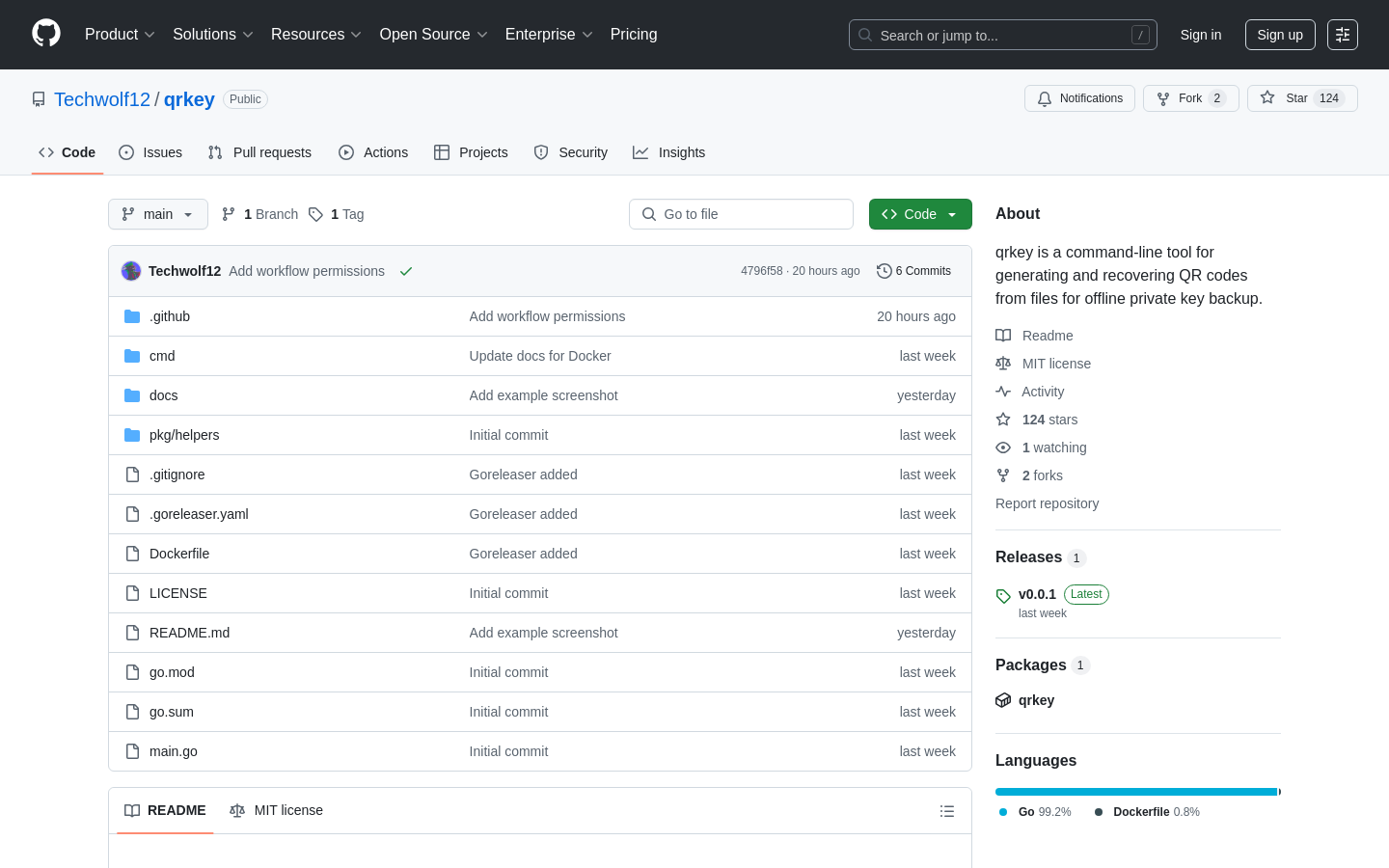Open the Actions tab
This screenshot has width=1389, height=868.
pos(373,152)
